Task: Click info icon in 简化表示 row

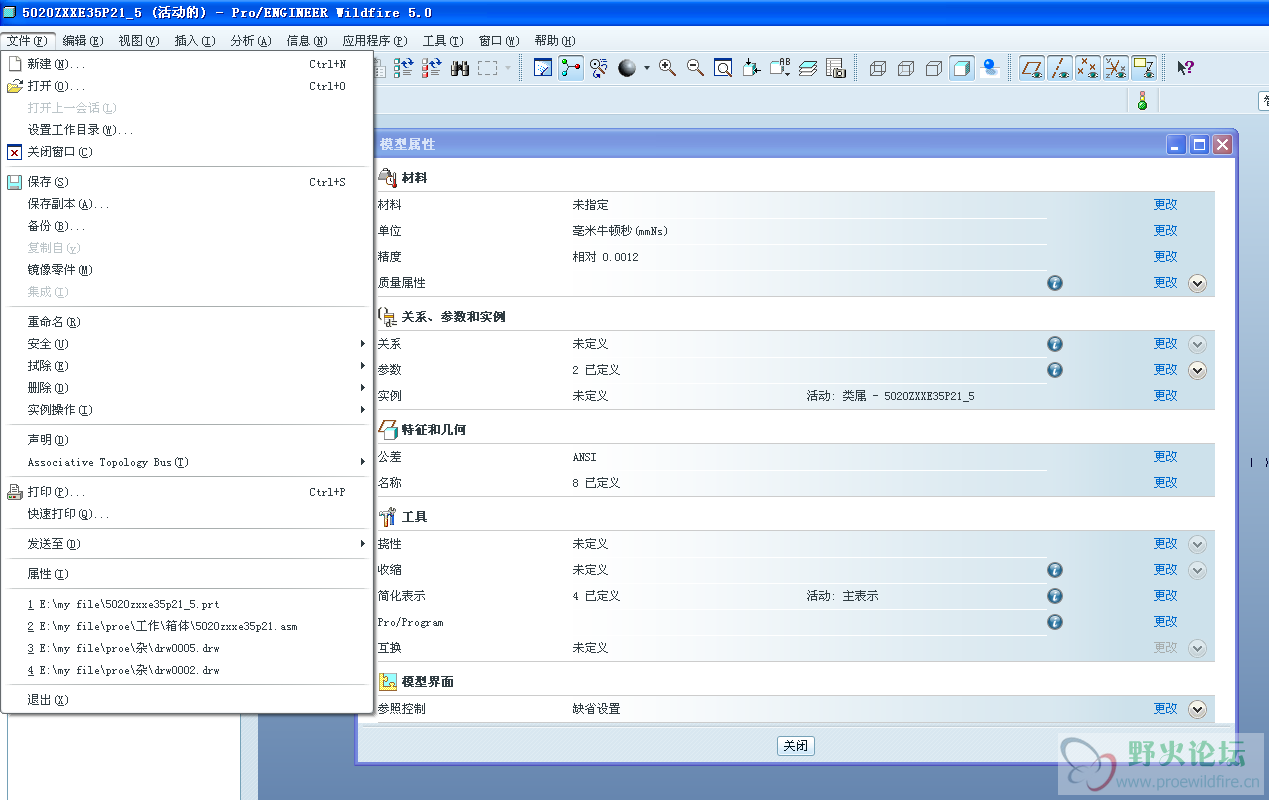Action: [x=1054, y=596]
